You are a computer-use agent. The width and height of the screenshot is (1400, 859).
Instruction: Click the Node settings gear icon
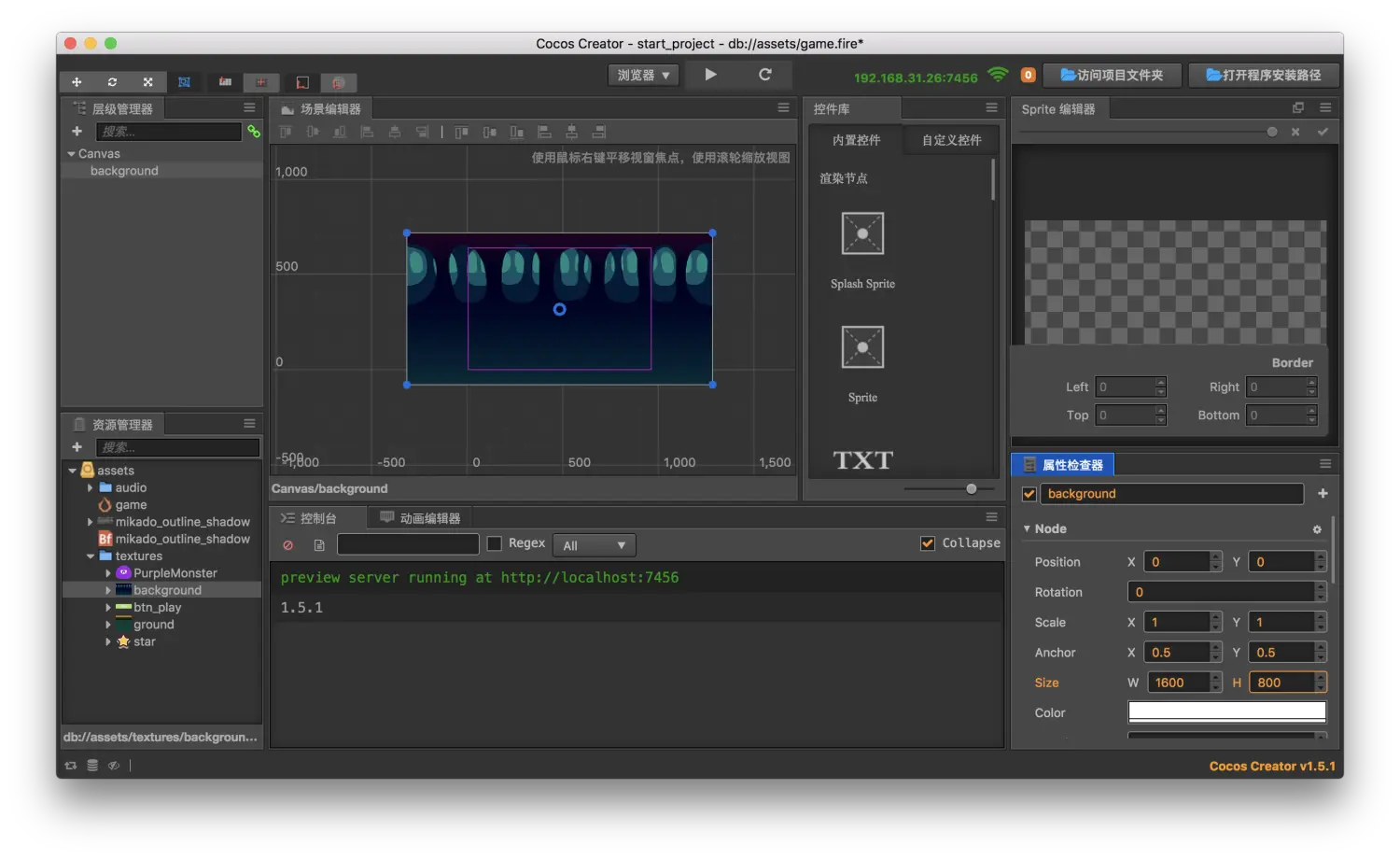click(1317, 529)
